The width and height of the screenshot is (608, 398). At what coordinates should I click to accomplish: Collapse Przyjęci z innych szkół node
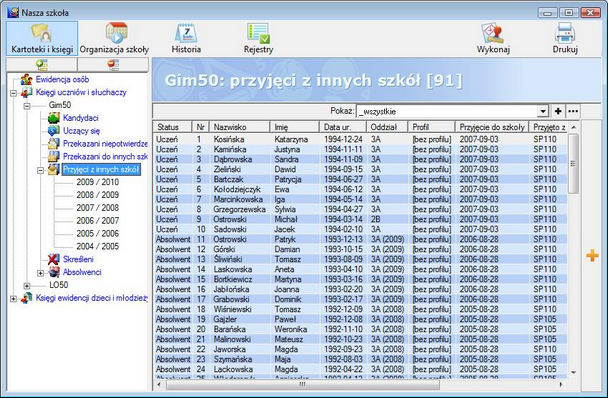40,170
